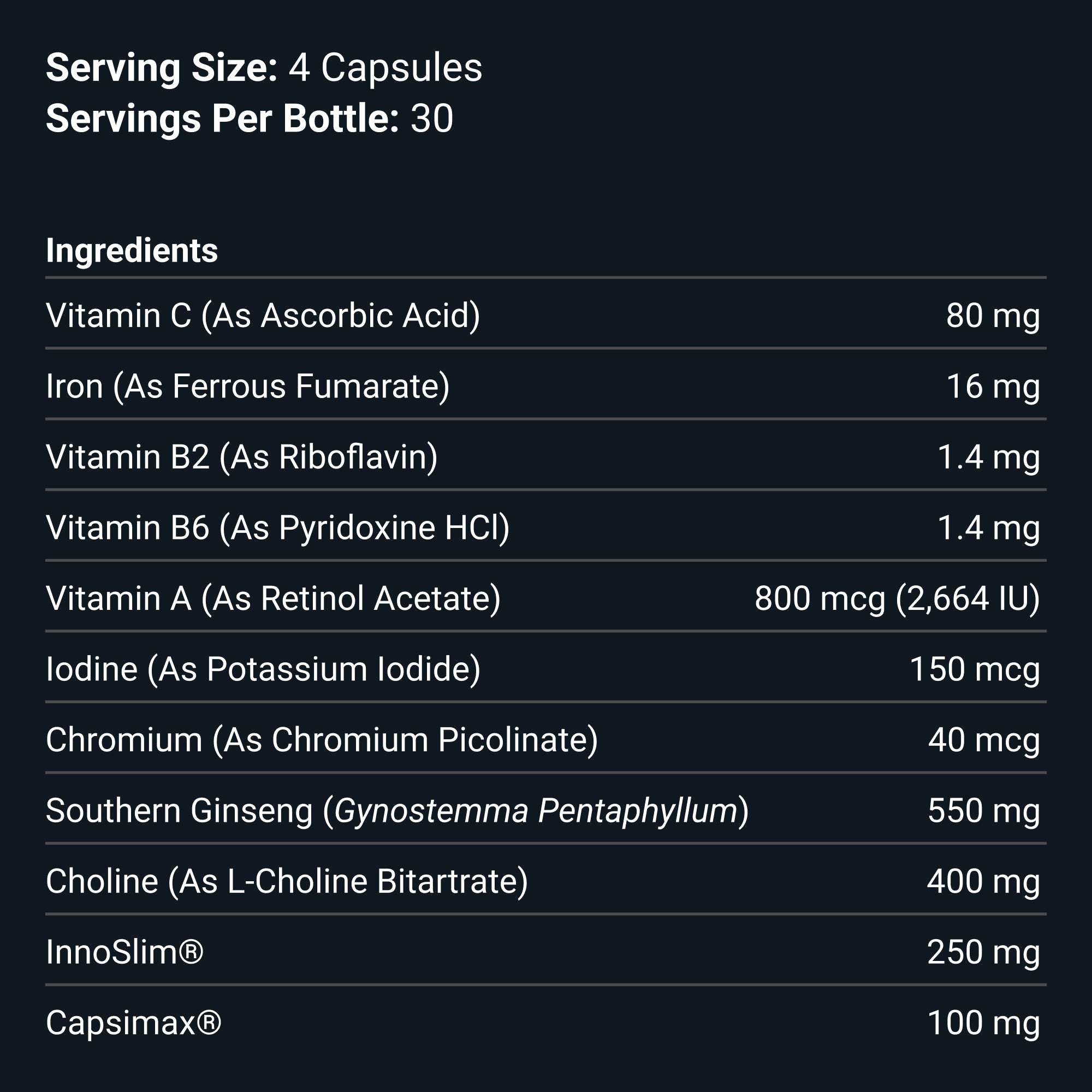
Task: Select Iodine (As Potassium Iodide) text
Action: [x=263, y=669]
